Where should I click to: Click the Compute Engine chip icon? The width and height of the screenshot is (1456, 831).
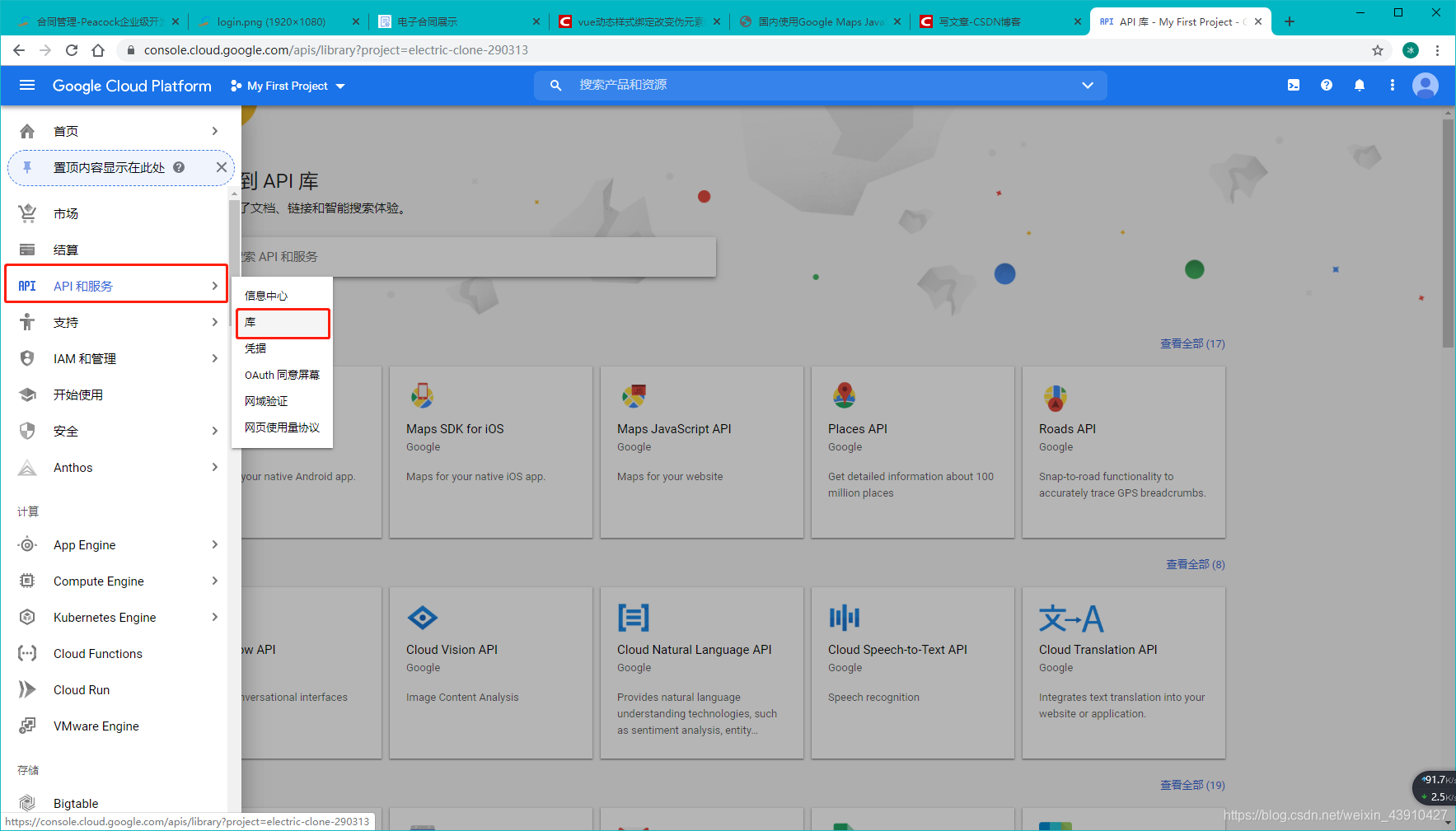(27, 581)
